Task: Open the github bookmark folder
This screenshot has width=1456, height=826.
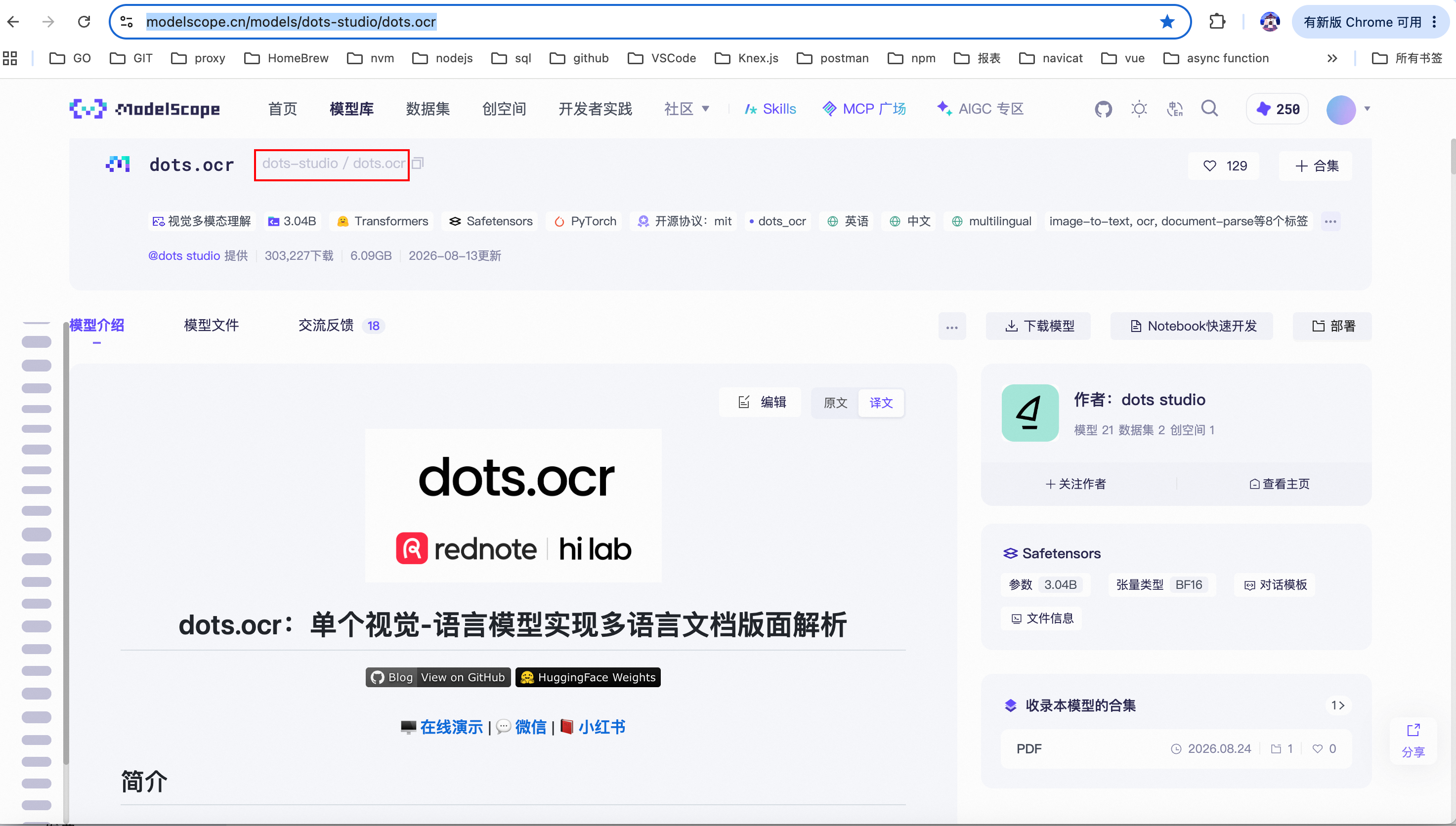Action: coord(579,58)
